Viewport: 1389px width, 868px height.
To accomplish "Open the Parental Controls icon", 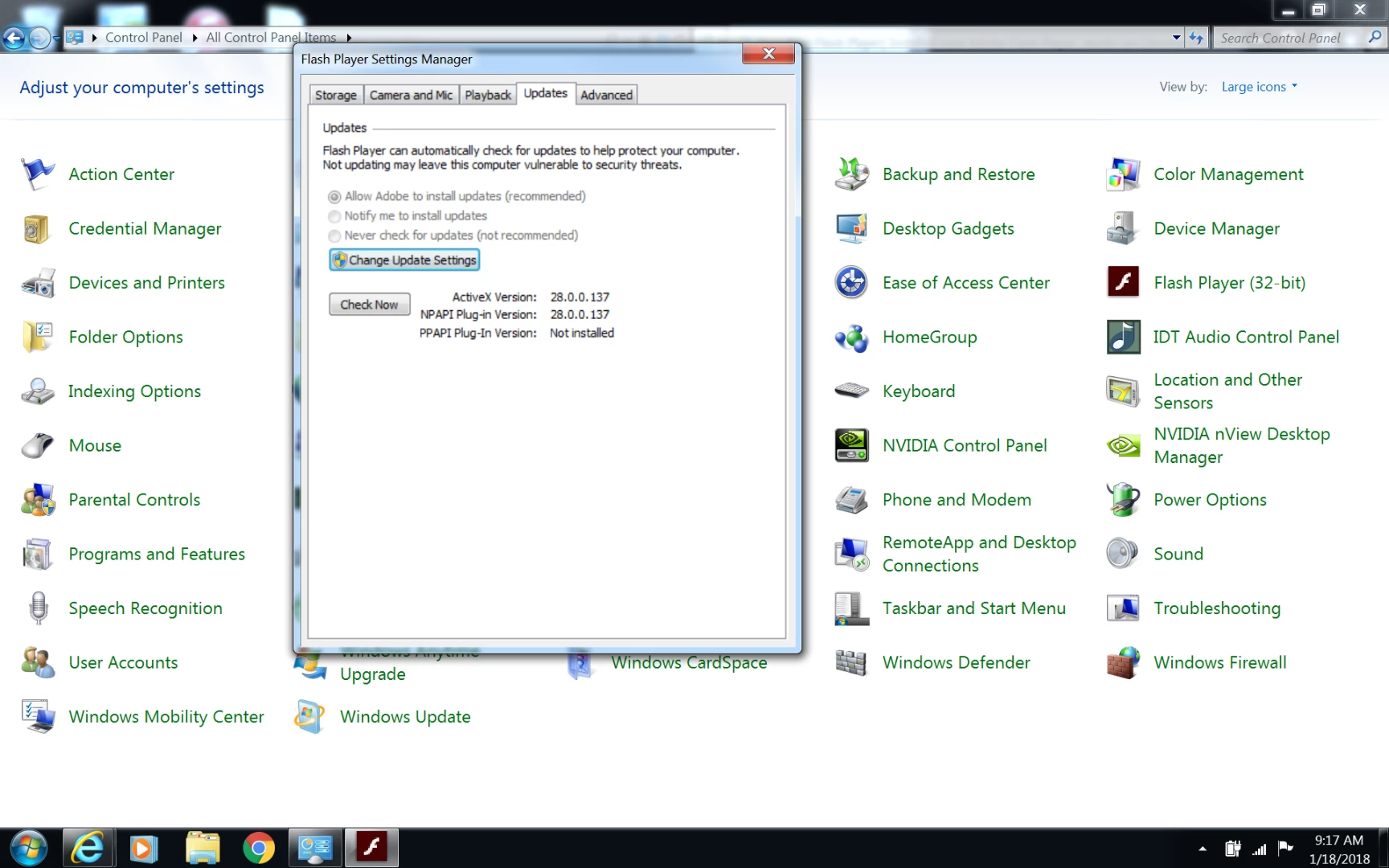I will (38, 499).
